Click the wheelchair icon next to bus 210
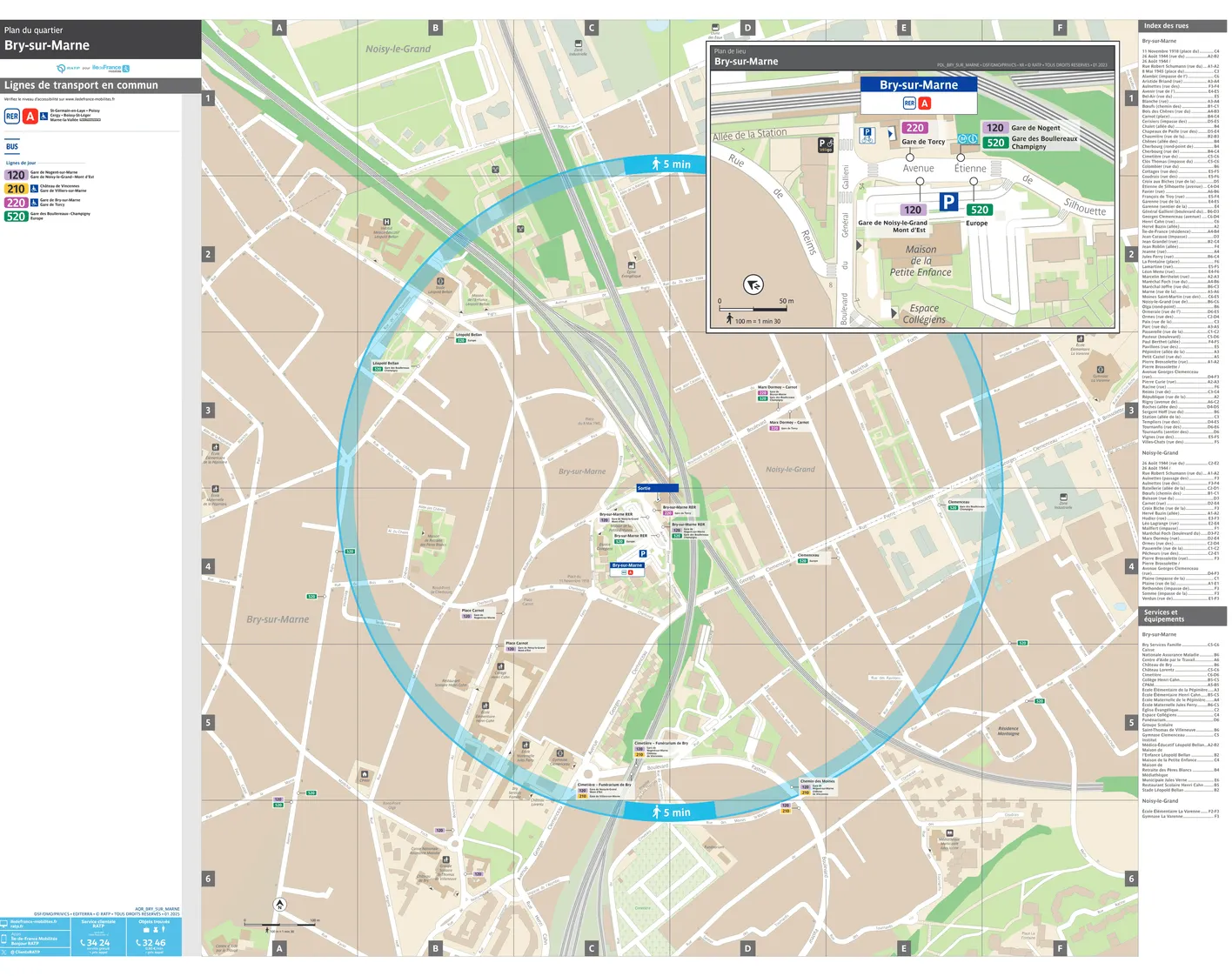Screen dimensions: 1232x976 click(34, 189)
